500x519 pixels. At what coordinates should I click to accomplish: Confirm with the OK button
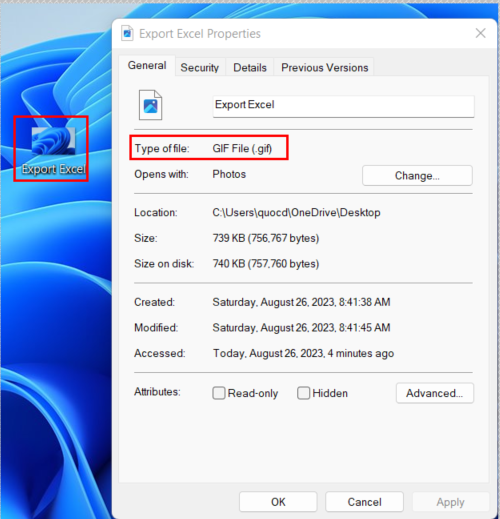point(278,502)
